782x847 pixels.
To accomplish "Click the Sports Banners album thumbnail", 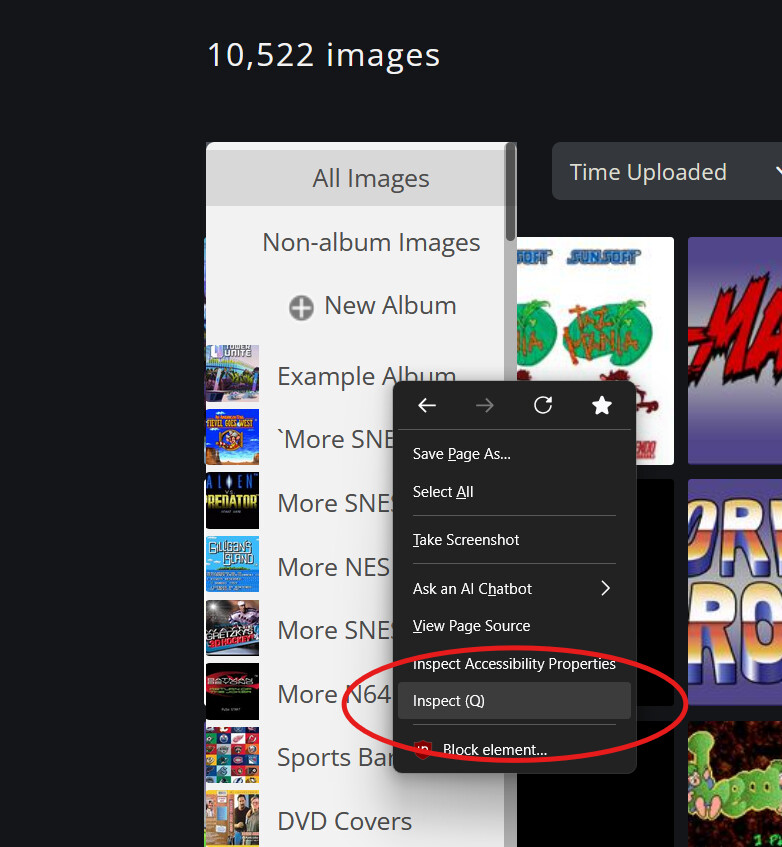I will 232,756.
